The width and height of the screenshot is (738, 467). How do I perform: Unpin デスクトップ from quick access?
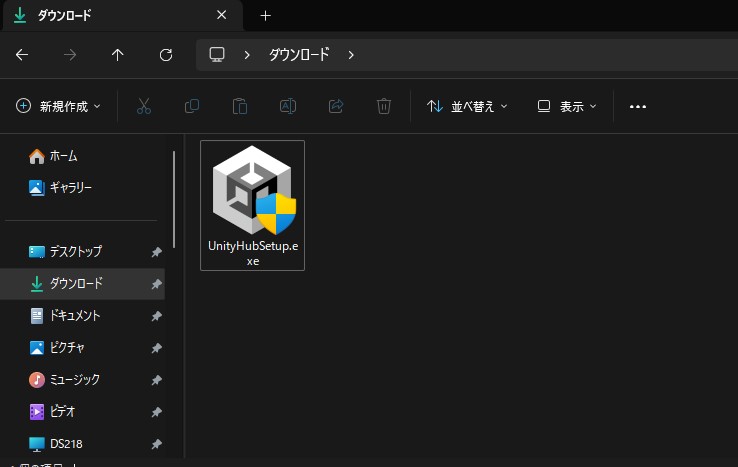[156, 252]
